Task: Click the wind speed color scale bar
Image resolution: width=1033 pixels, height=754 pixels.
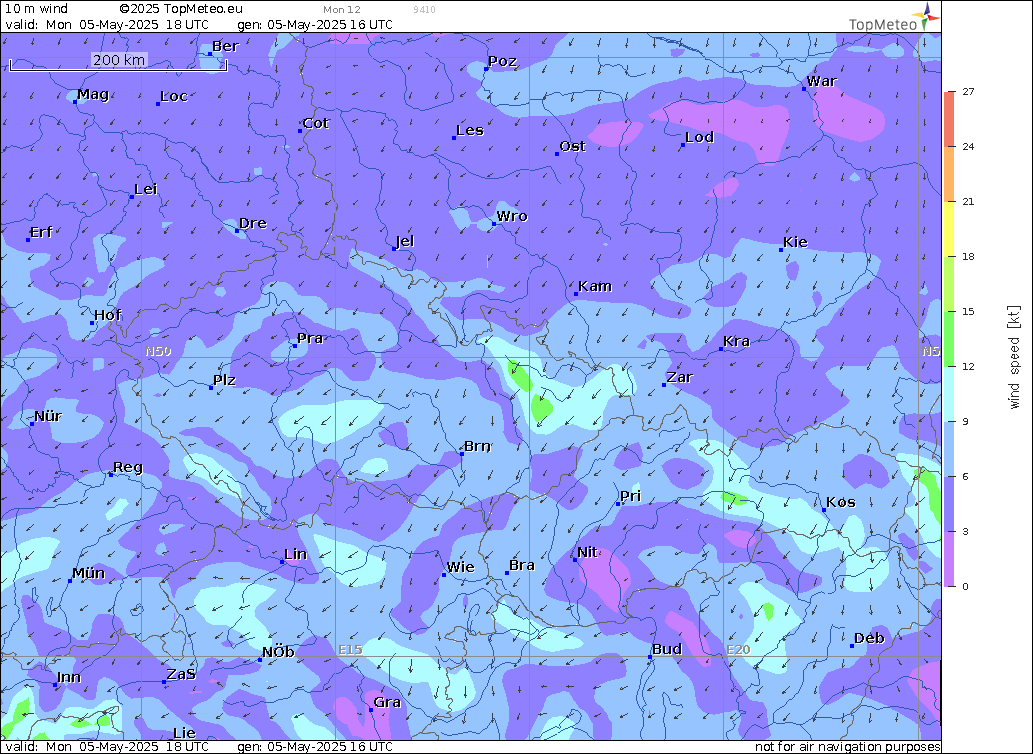Action: click(x=949, y=338)
